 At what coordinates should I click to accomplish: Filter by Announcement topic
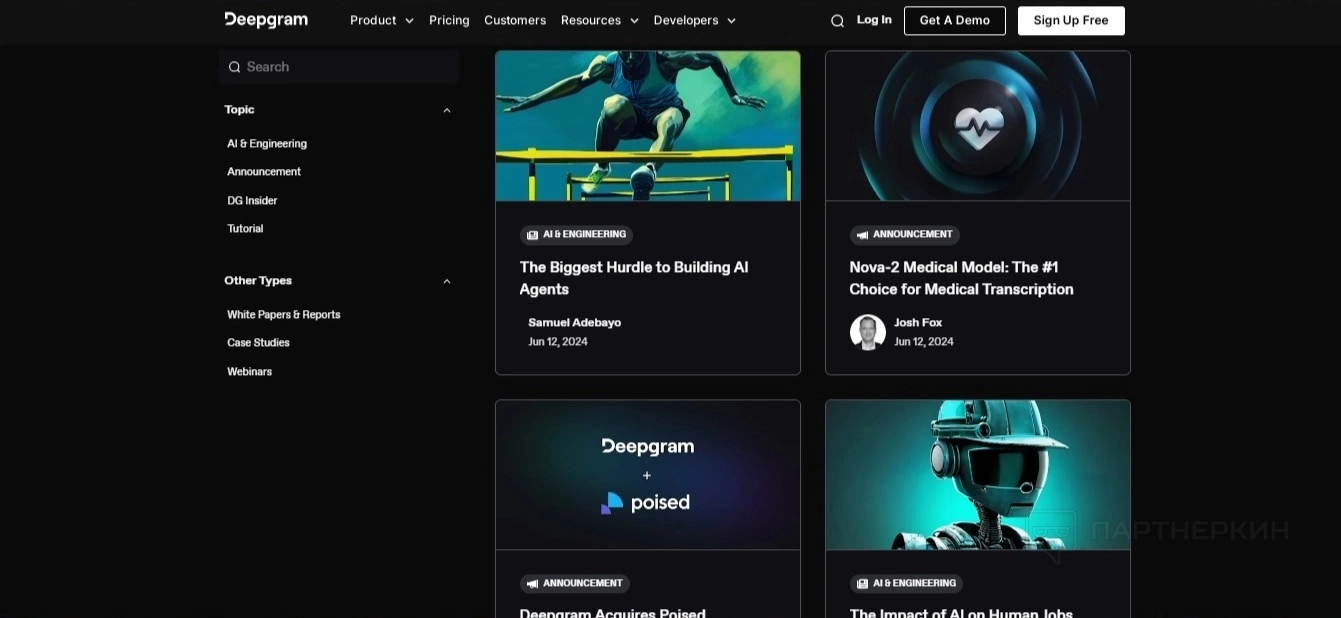(x=264, y=172)
